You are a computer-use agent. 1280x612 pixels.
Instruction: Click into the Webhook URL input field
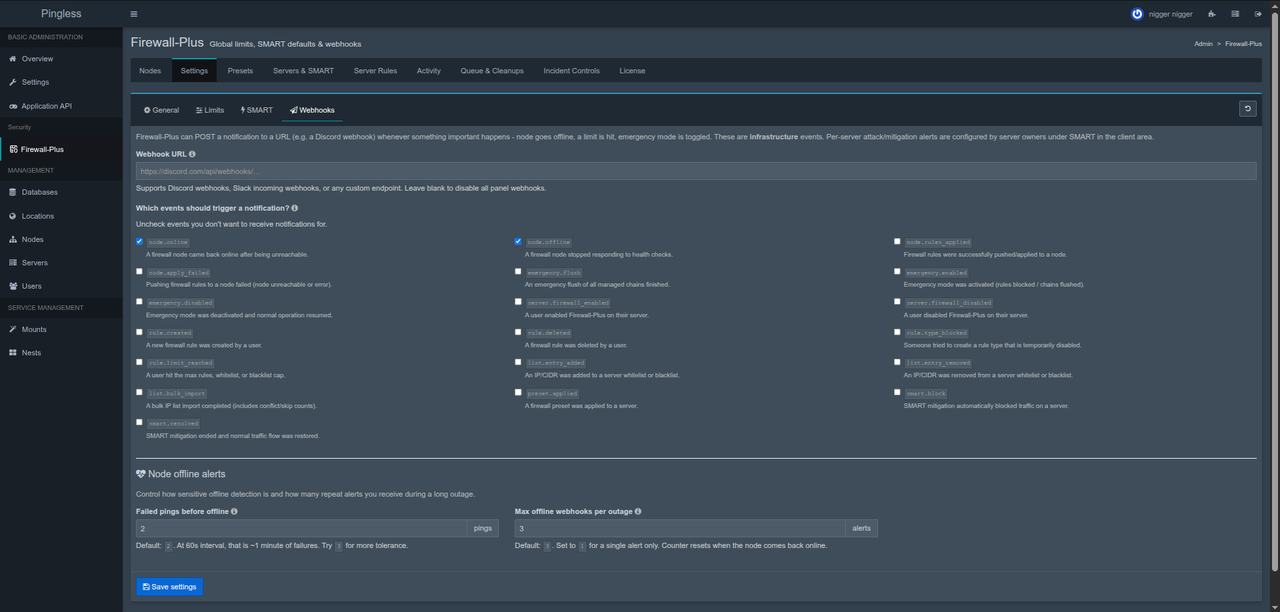point(696,171)
